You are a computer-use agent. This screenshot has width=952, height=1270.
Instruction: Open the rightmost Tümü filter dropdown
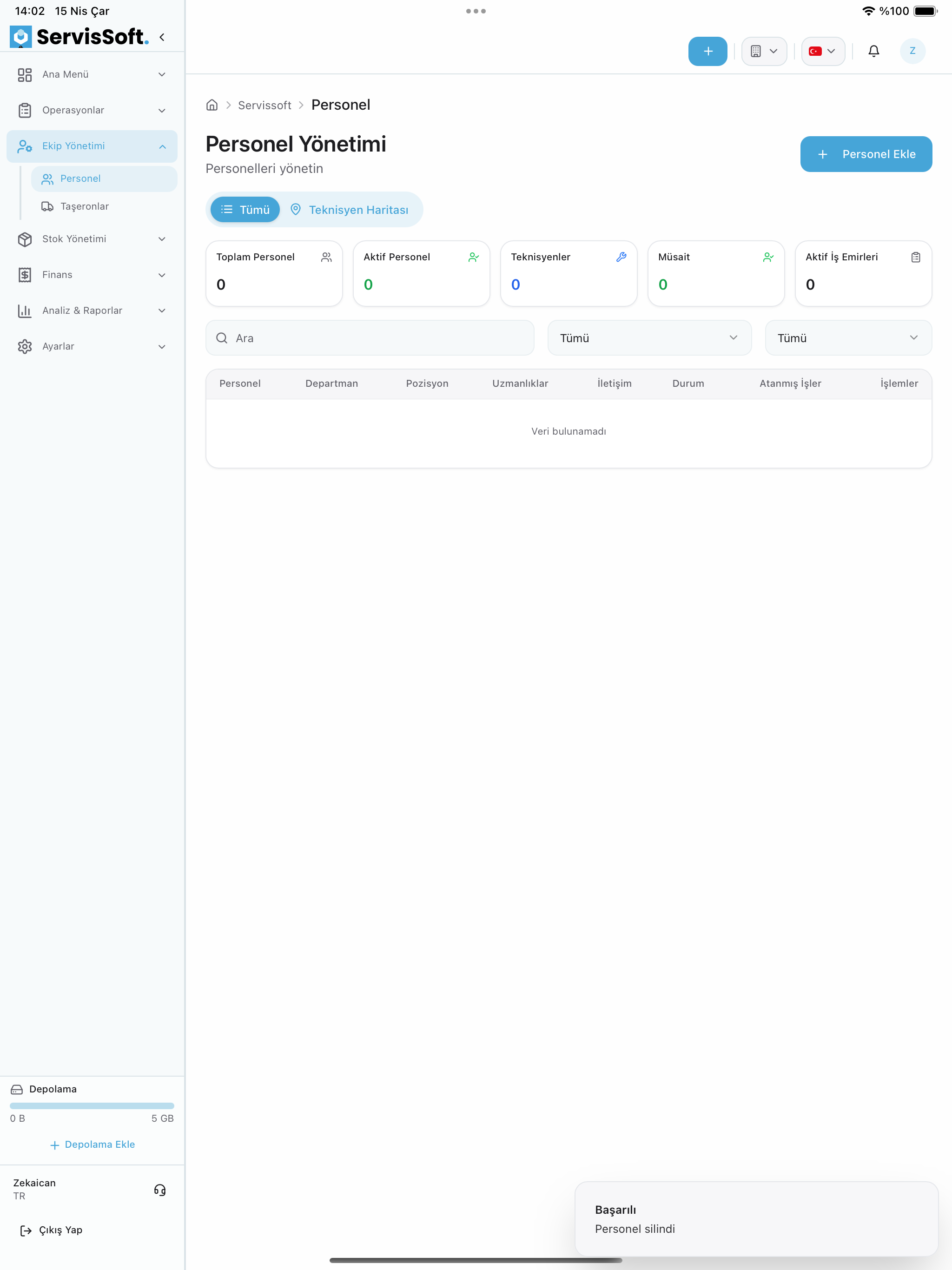848,337
